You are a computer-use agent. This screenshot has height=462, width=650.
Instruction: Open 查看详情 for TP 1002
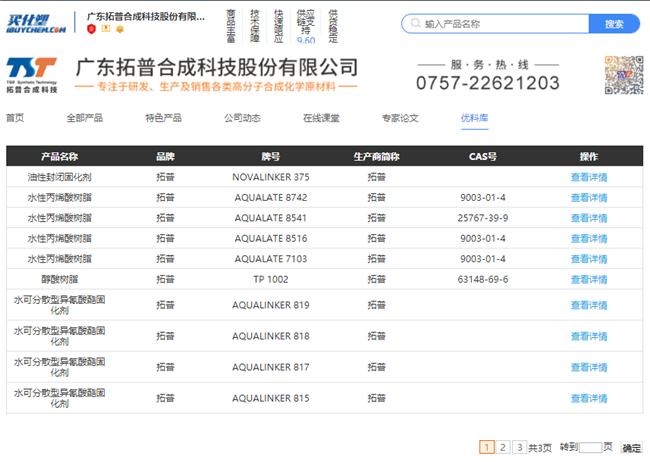point(588,279)
